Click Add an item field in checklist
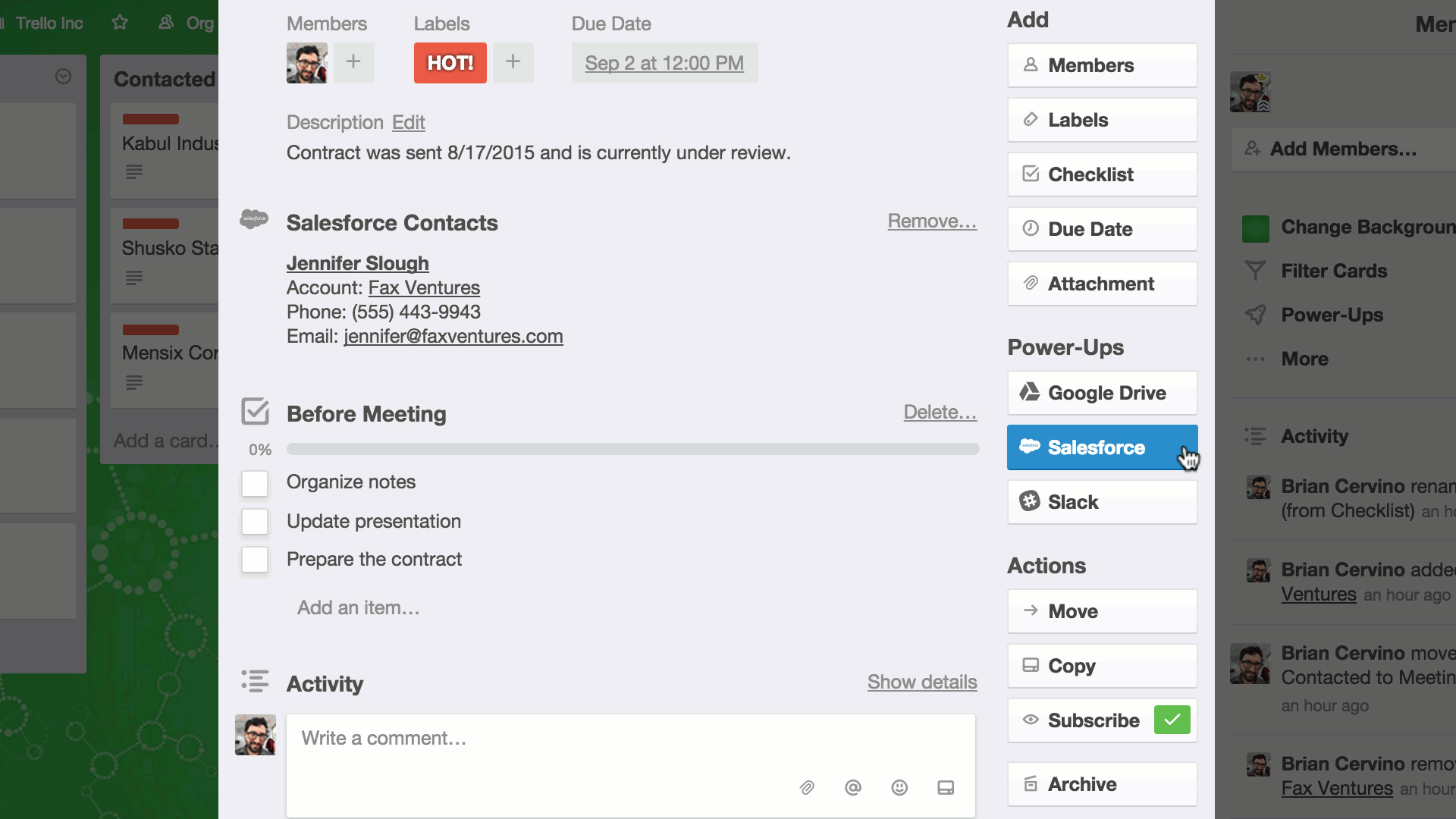The image size is (1456, 819). [x=358, y=607]
